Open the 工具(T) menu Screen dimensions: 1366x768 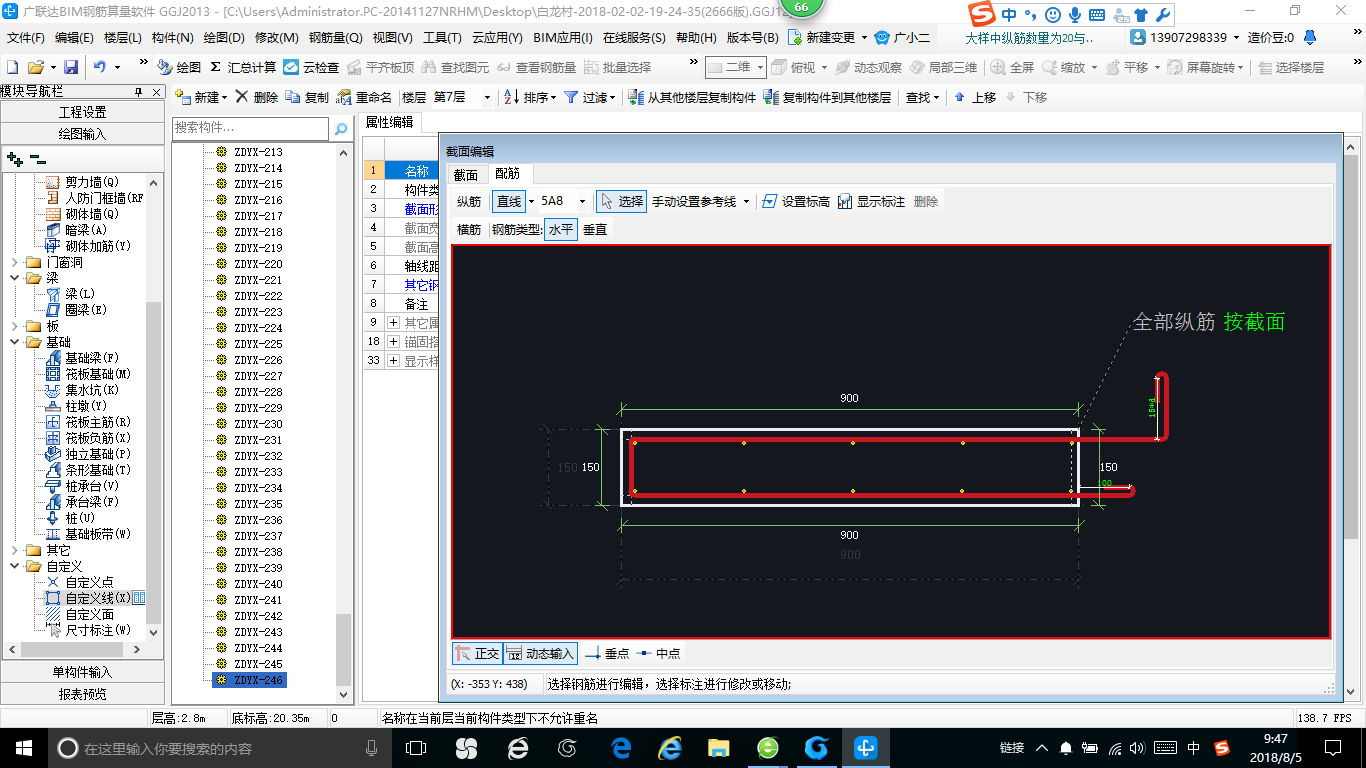[442, 38]
